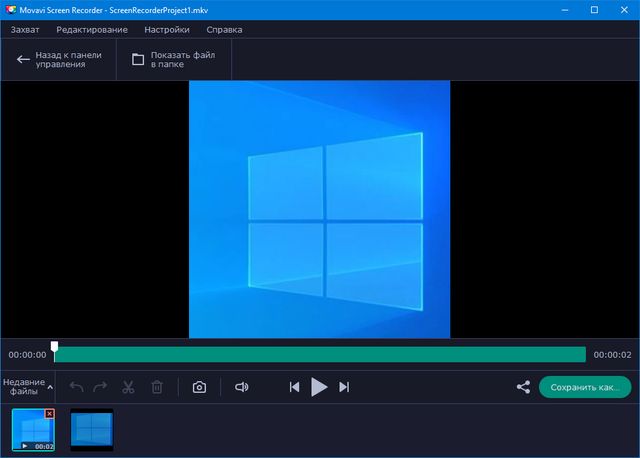The width and height of the screenshot is (640, 458).
Task: Click the green timeline seek bar
Action: coord(320,354)
